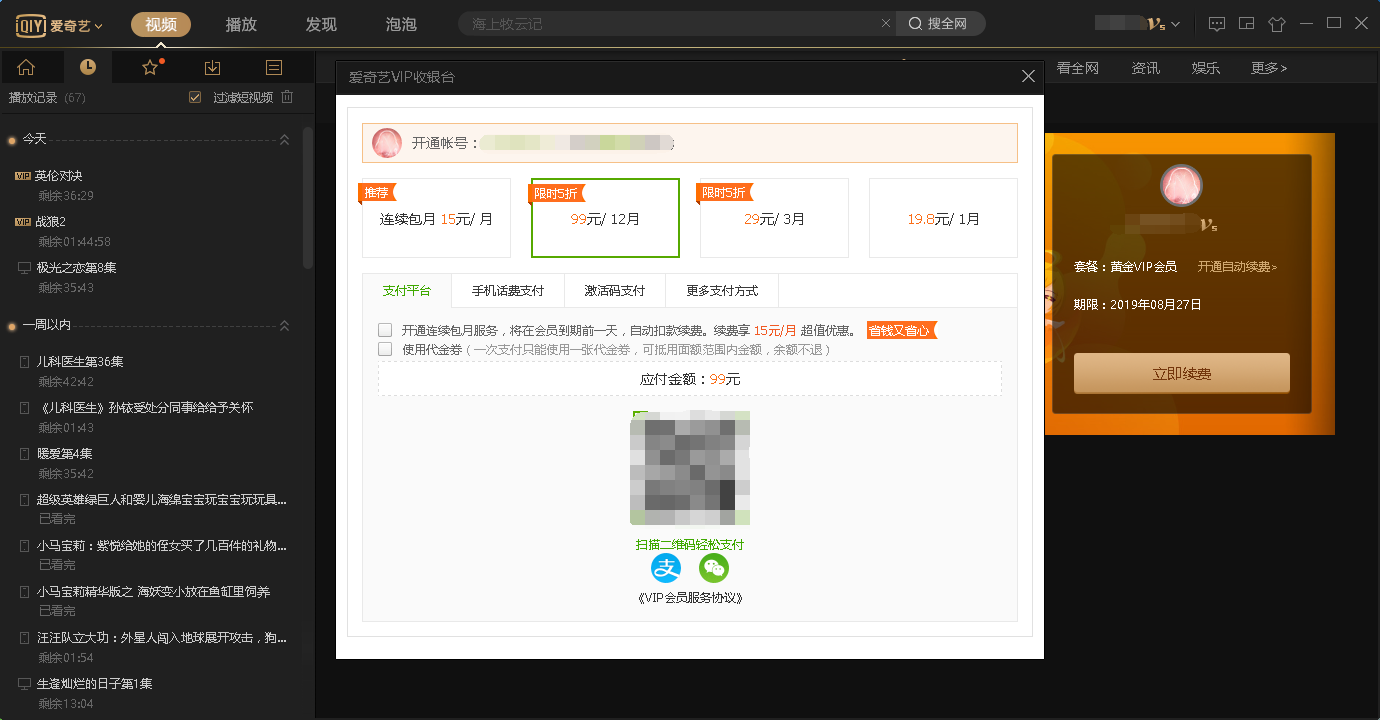Switch to the 视频 tab

pos(161,24)
